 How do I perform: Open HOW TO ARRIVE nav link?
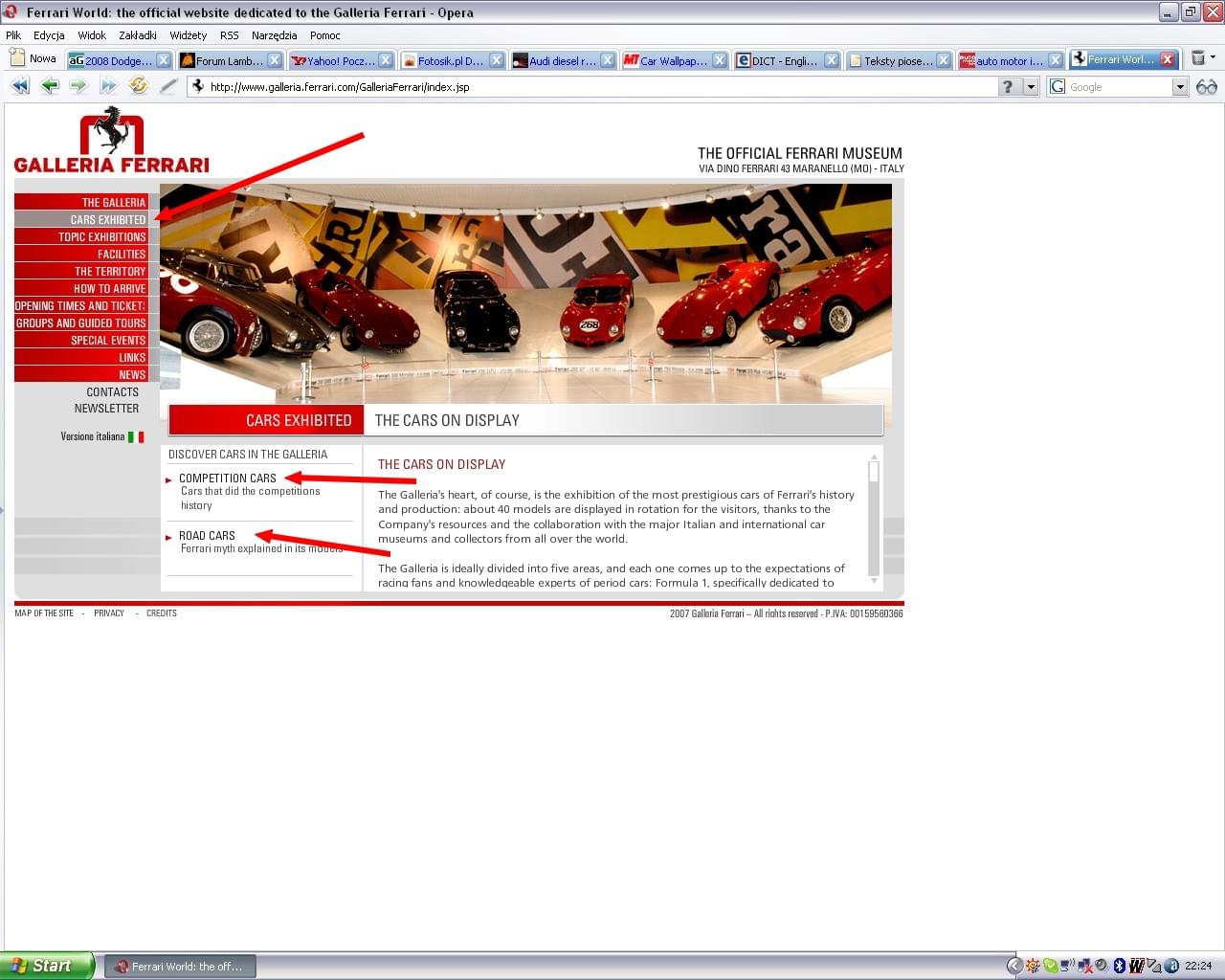click(80, 288)
